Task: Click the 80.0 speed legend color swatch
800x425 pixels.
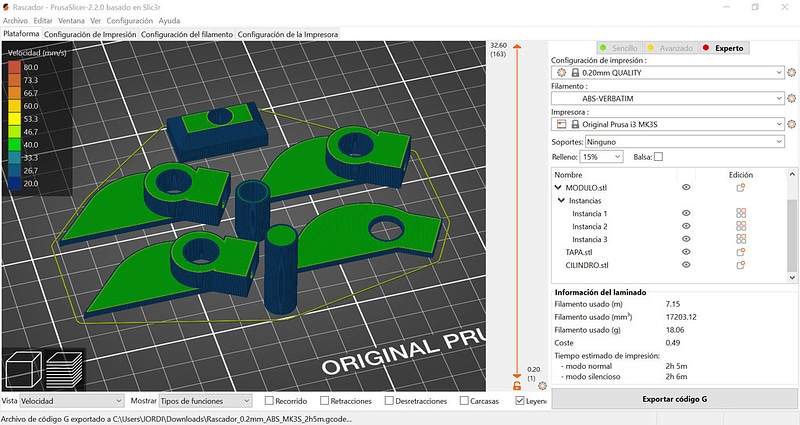Action: coord(14,67)
